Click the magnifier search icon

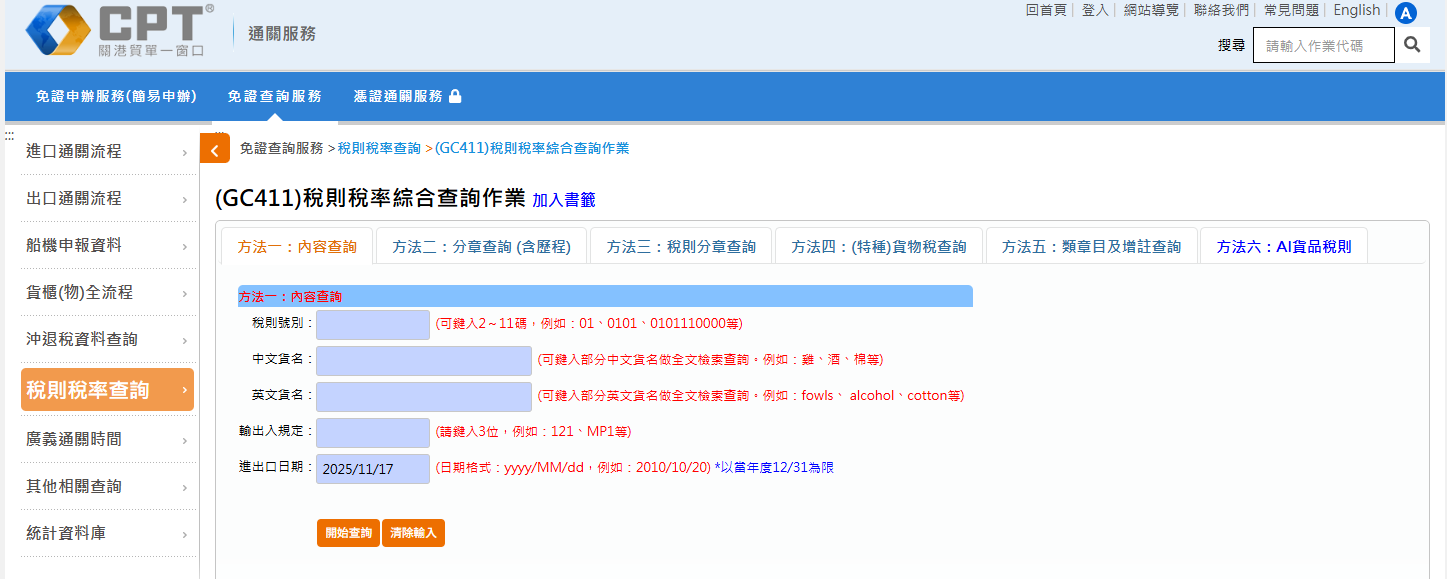pos(1412,45)
